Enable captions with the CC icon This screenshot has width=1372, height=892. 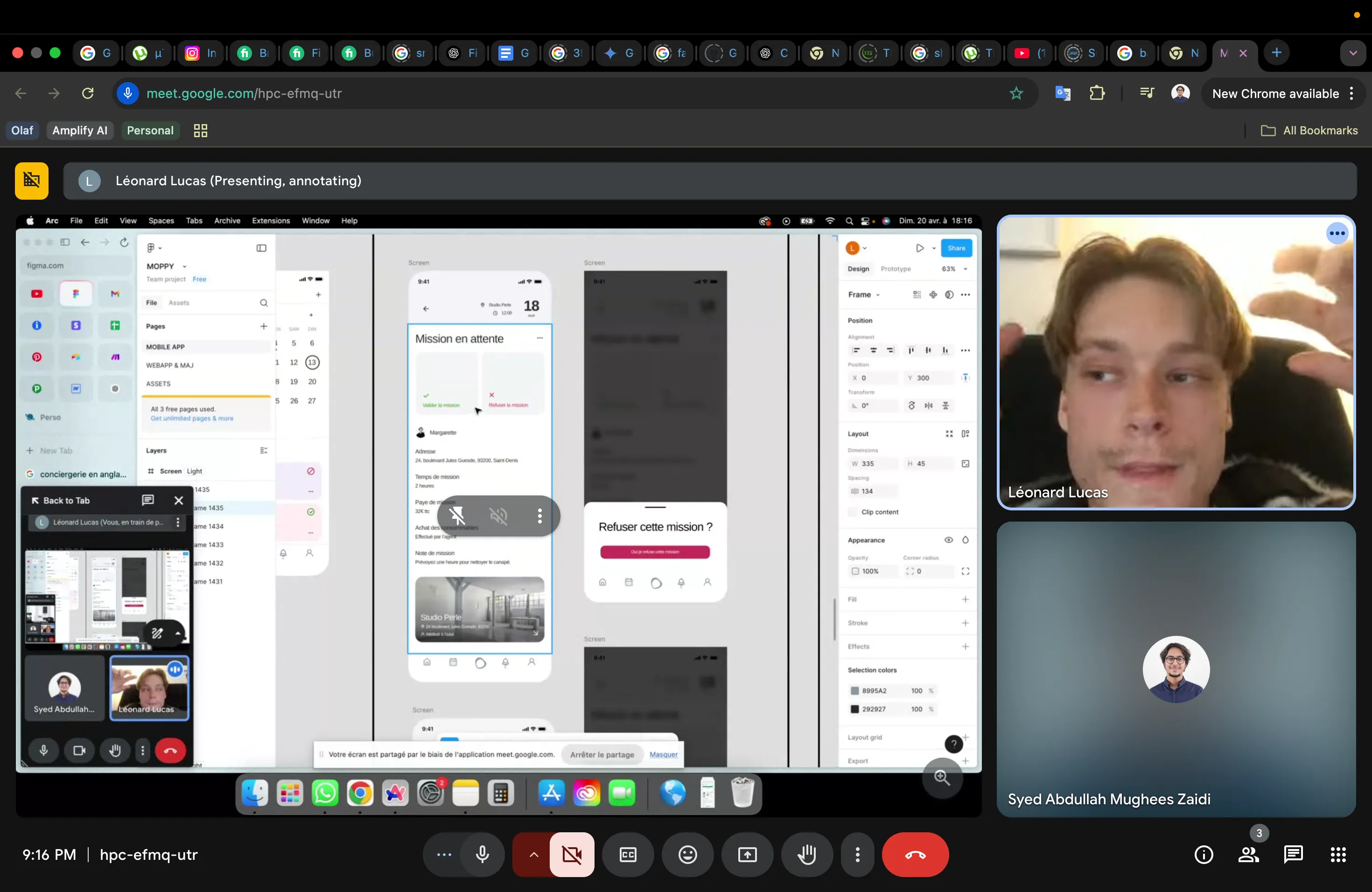click(x=628, y=855)
